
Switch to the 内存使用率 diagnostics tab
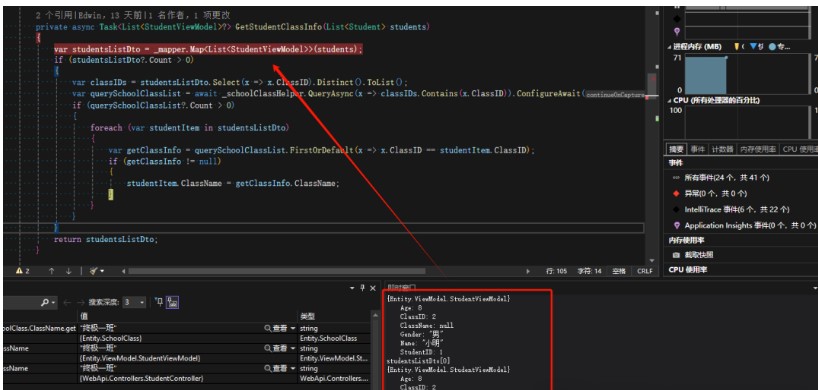pos(757,149)
